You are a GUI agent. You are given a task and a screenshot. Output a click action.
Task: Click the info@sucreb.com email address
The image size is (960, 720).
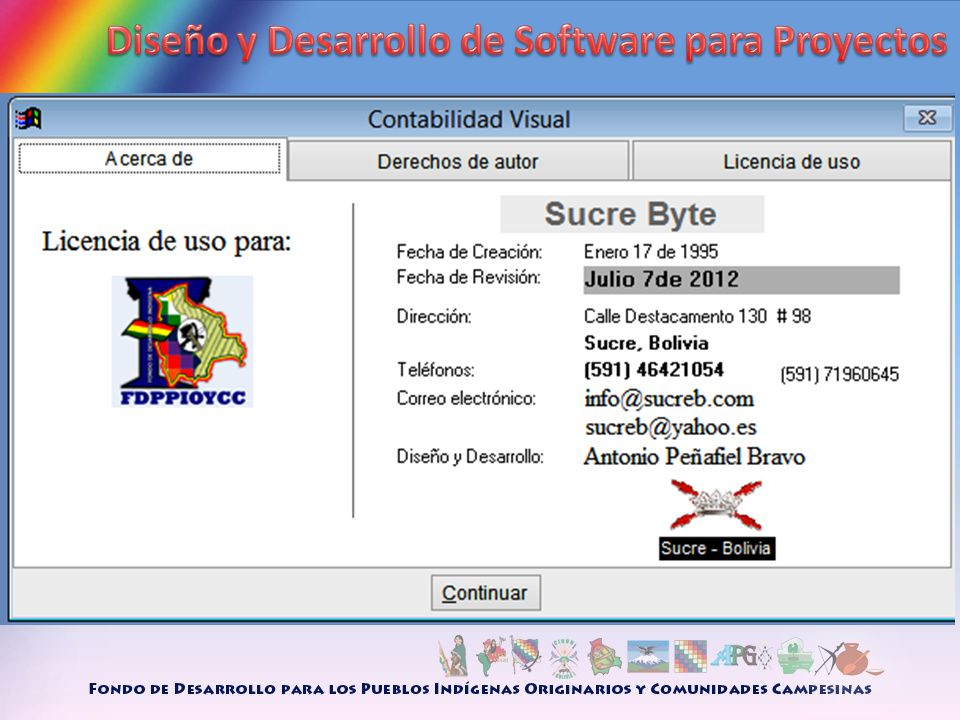click(x=669, y=399)
